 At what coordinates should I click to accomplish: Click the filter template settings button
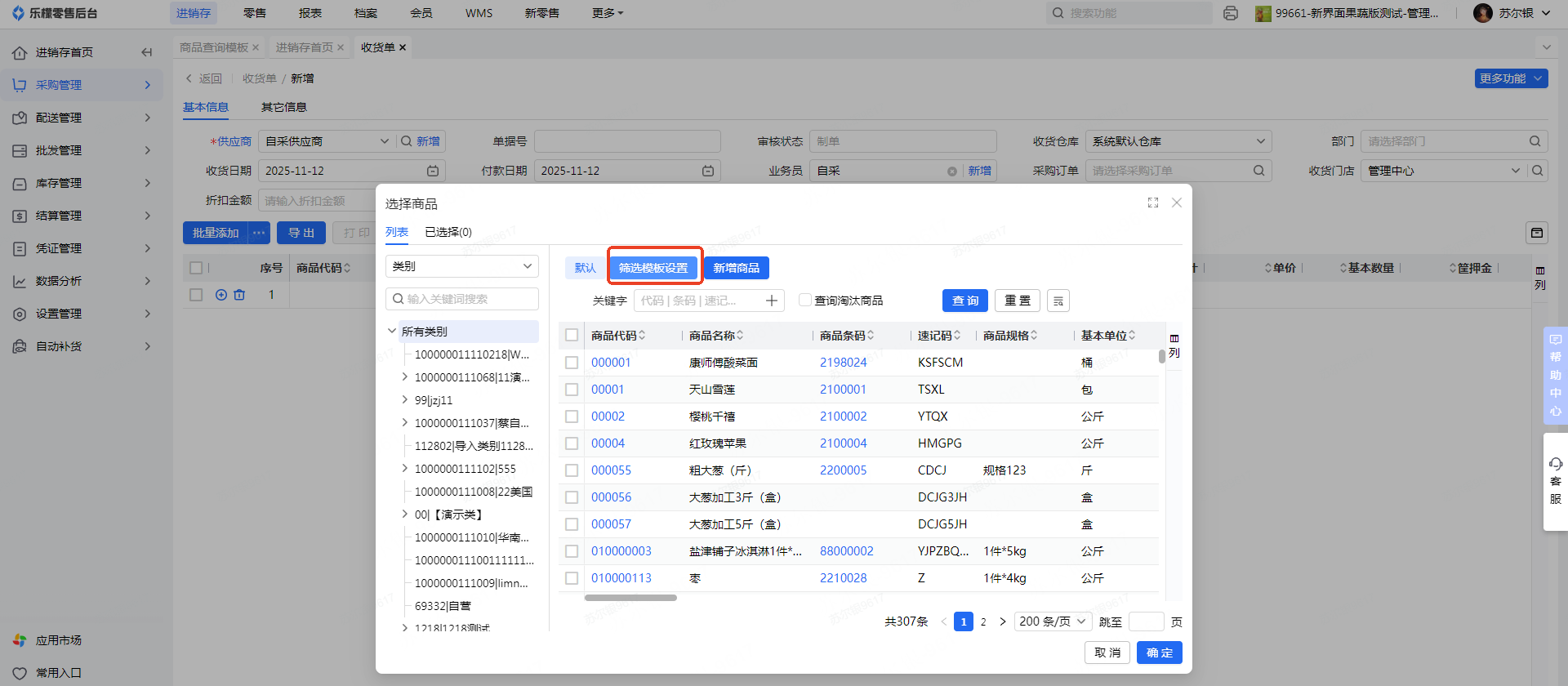(x=653, y=268)
